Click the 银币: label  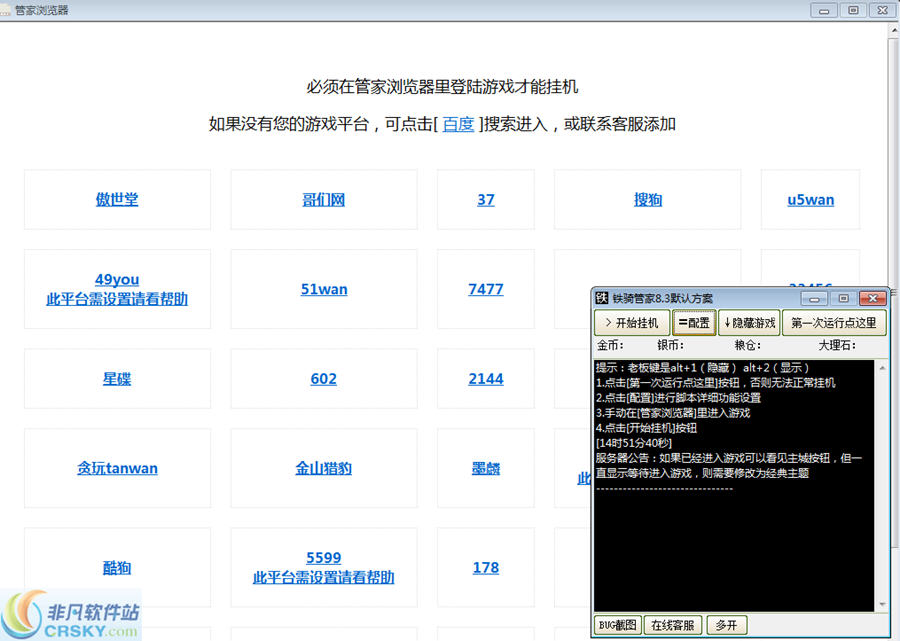(670, 345)
